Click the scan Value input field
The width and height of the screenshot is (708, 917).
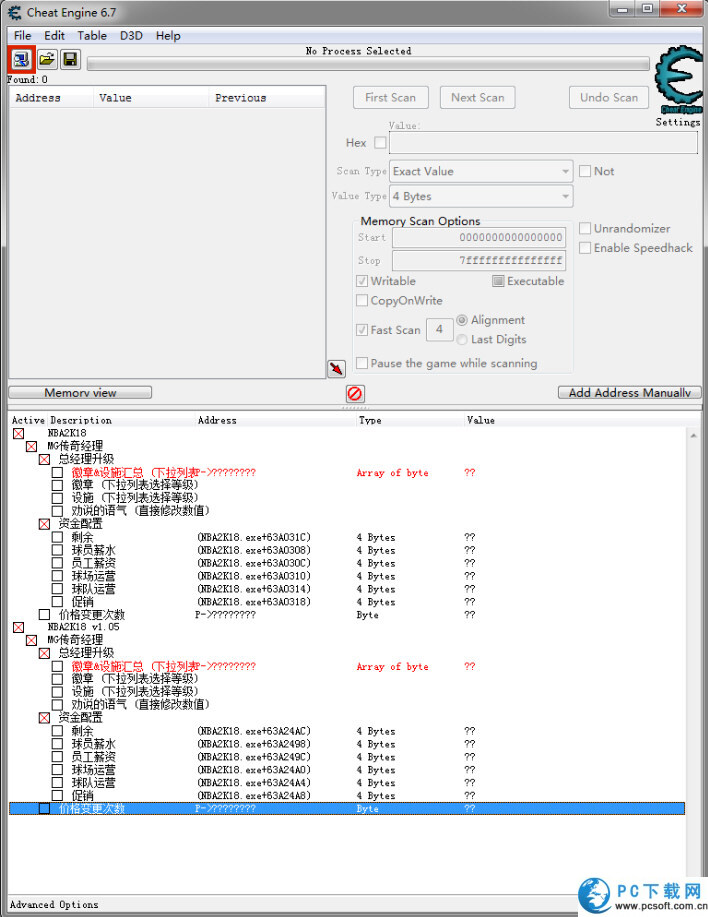tap(542, 143)
